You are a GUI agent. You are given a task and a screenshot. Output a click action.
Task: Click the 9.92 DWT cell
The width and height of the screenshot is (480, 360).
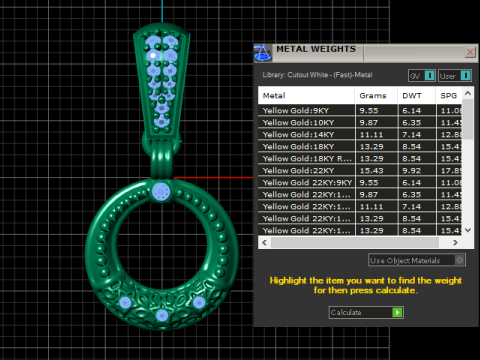tap(417, 170)
